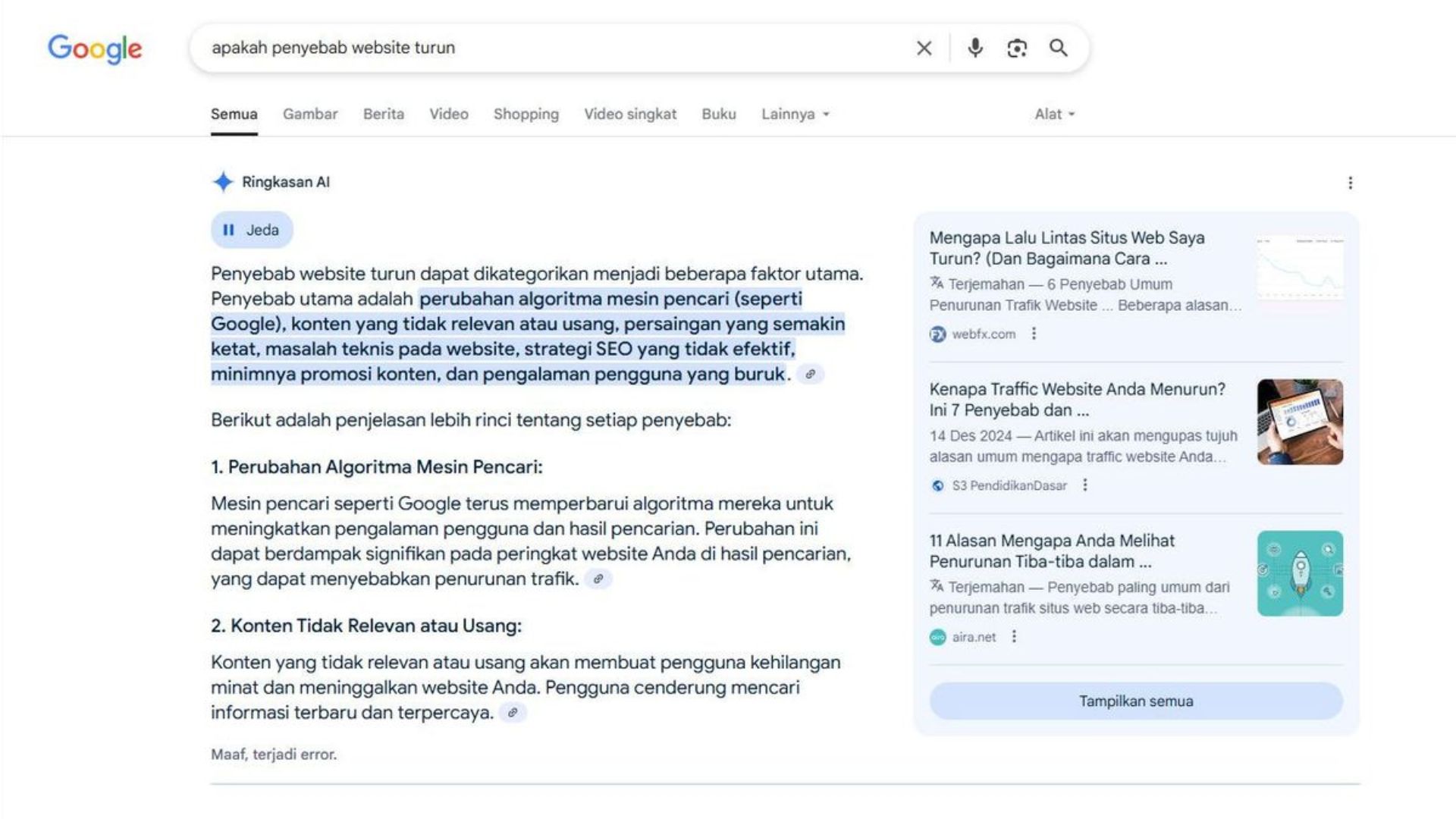Open Google Lens camera search

coord(1016,48)
